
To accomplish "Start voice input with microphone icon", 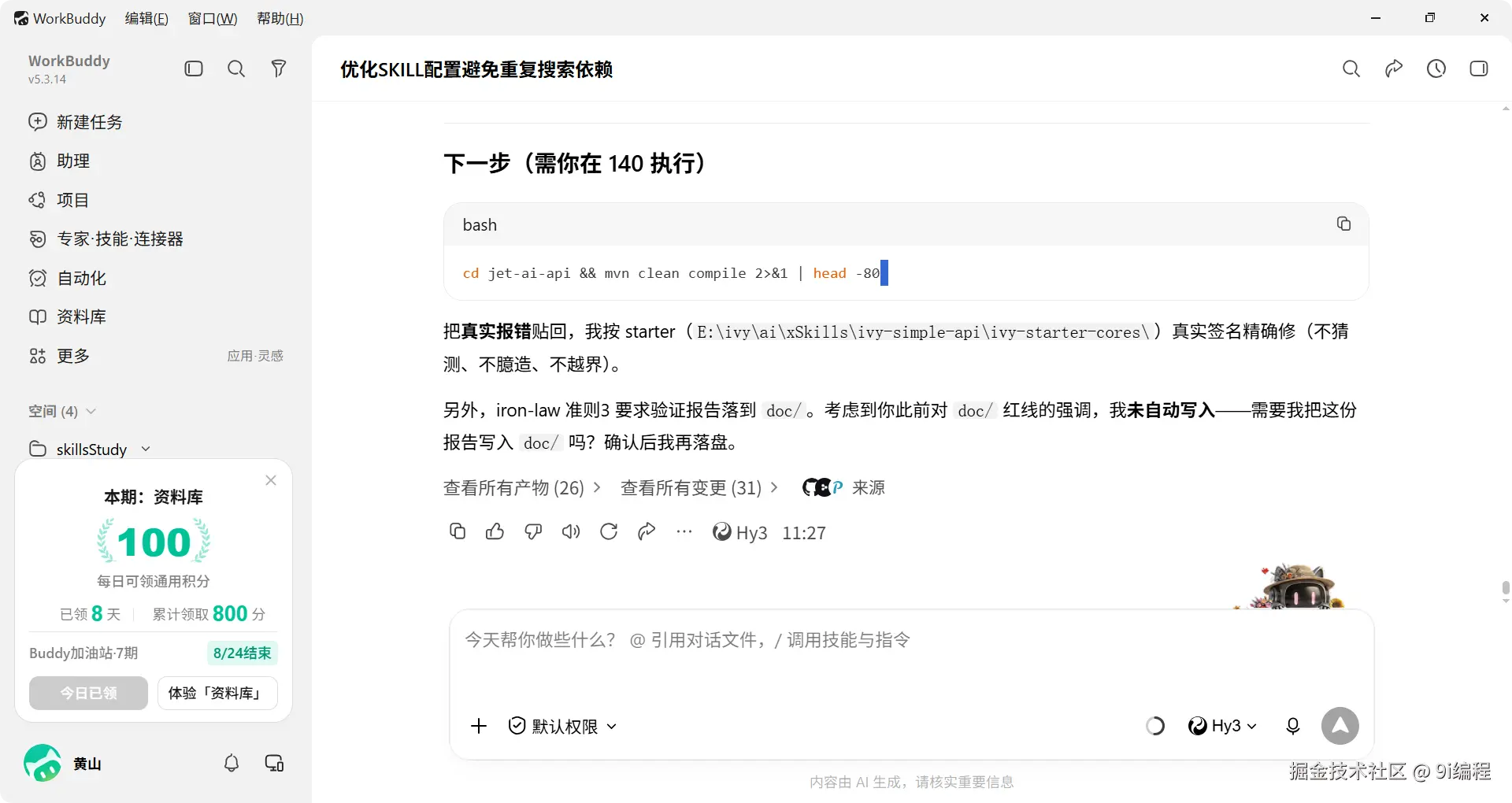I will 1293,726.
